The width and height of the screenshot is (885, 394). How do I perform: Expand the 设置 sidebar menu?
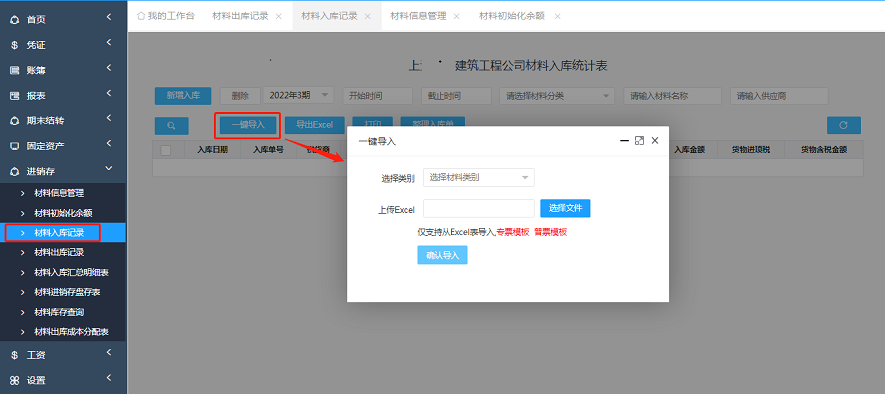109,378
